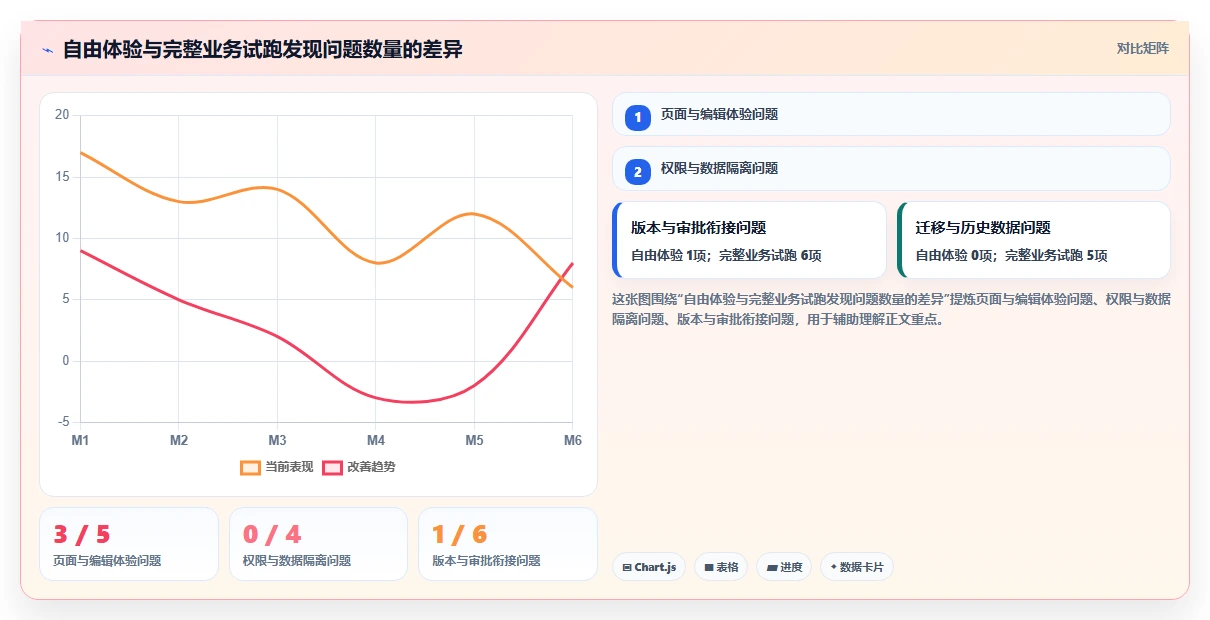The image size is (1210, 620).
Task: Click the Chart.js tag chip
Action: tap(649, 567)
